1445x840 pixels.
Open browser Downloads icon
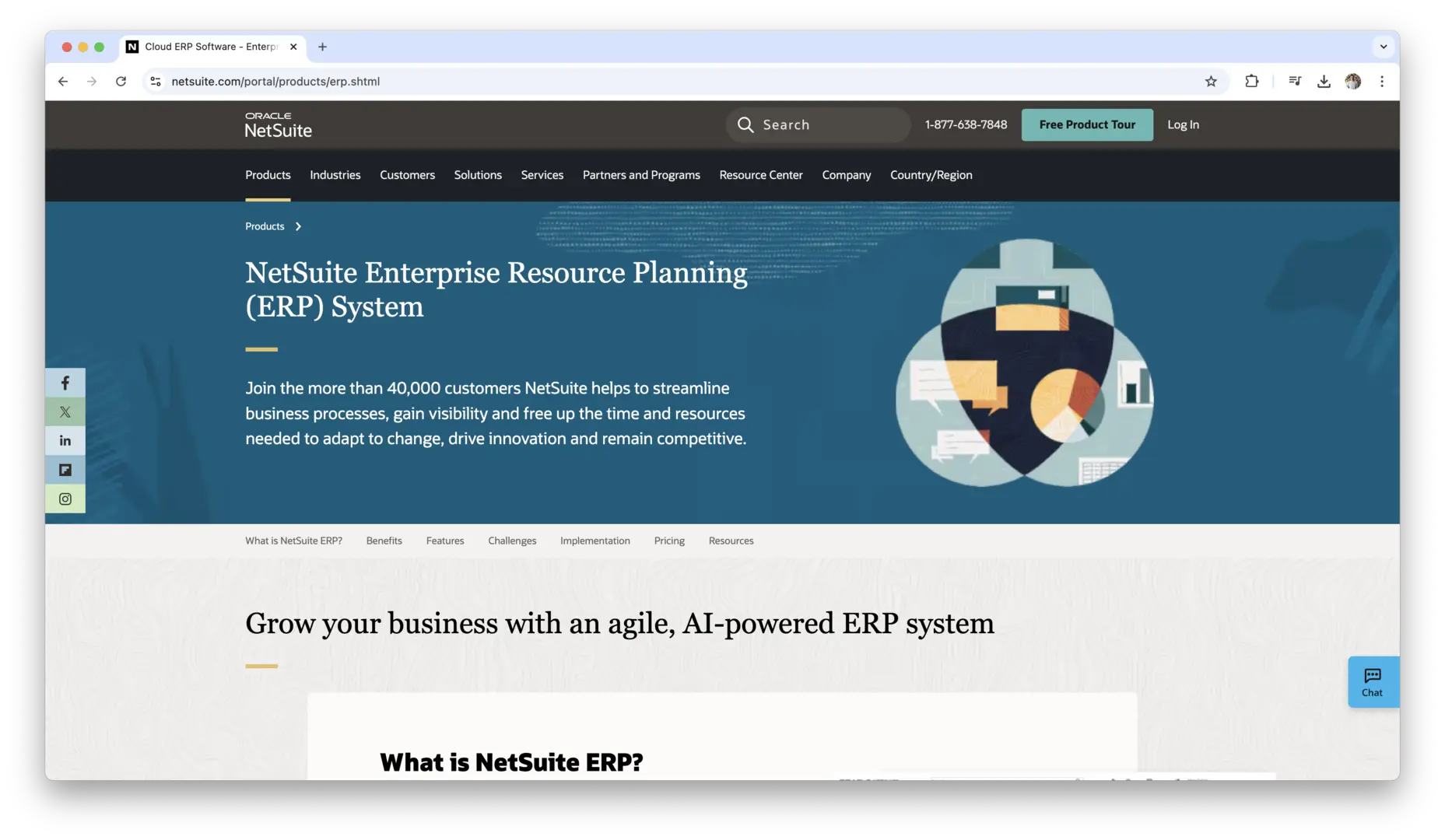(1324, 81)
